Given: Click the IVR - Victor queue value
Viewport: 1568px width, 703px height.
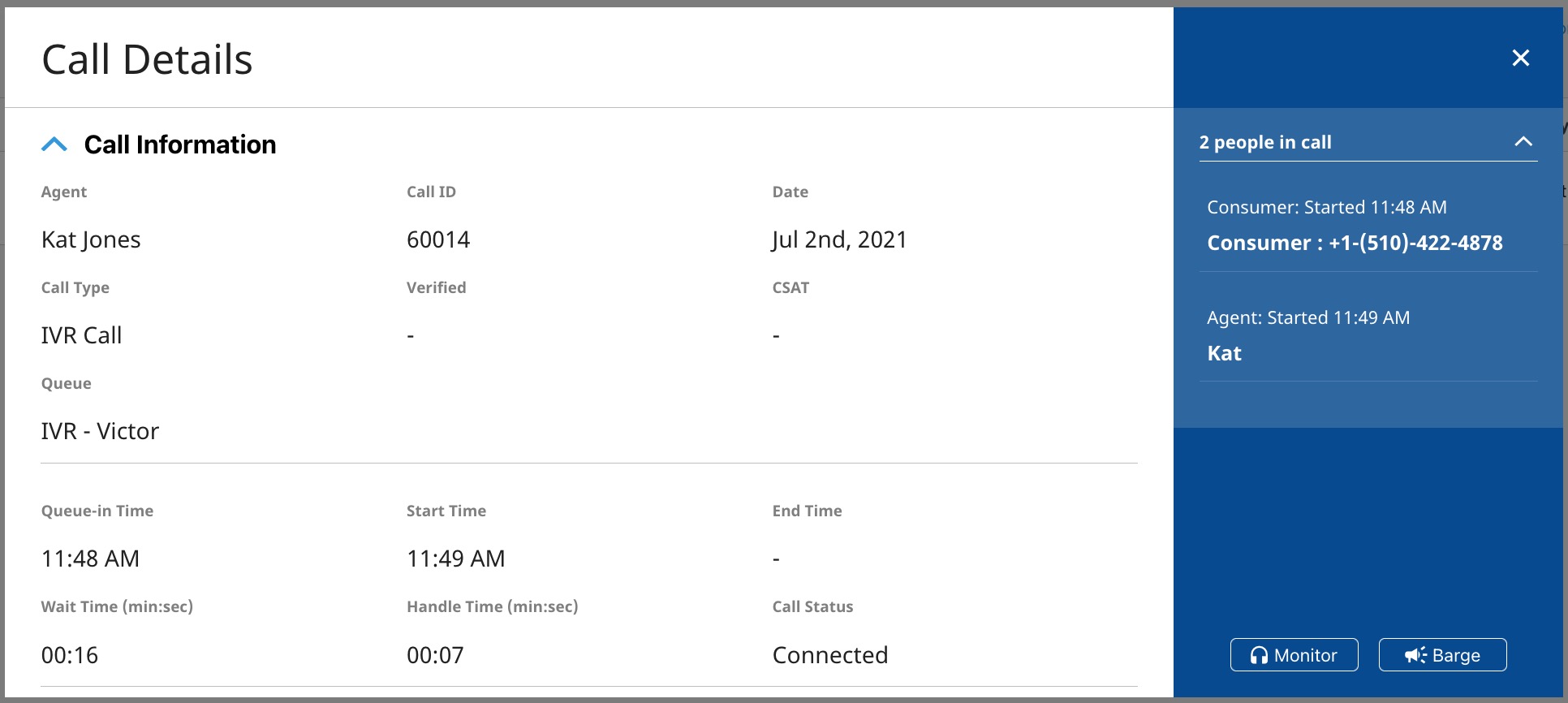Looking at the screenshot, I should tap(100, 431).
